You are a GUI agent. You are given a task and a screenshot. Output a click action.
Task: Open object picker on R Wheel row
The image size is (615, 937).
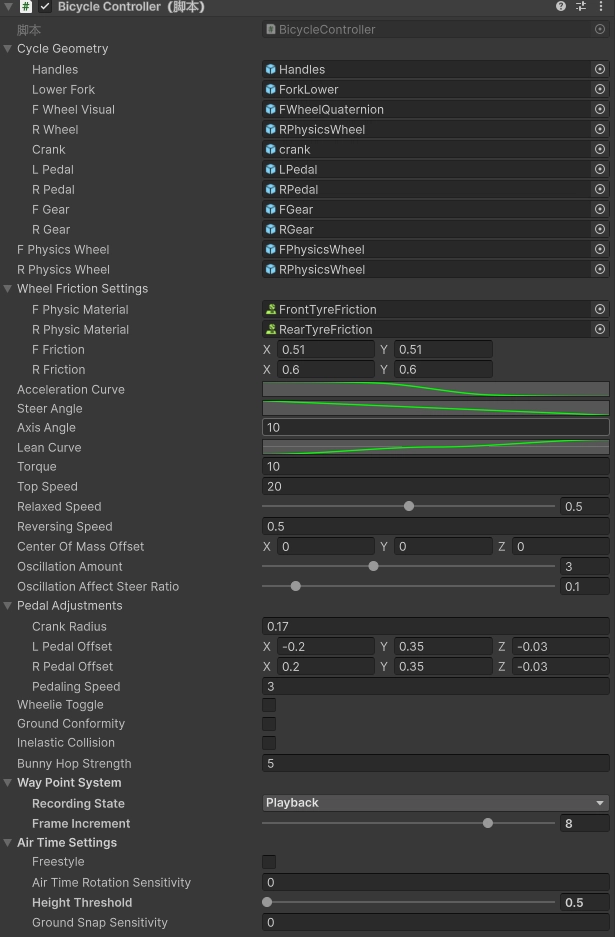click(599, 129)
